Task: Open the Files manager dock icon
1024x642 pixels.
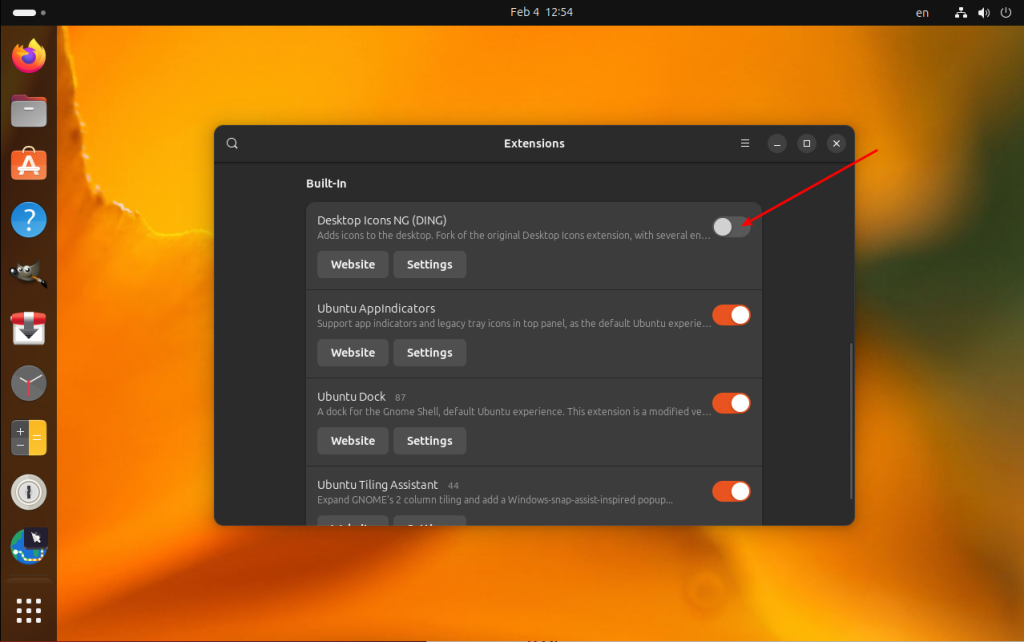Action: [29, 110]
